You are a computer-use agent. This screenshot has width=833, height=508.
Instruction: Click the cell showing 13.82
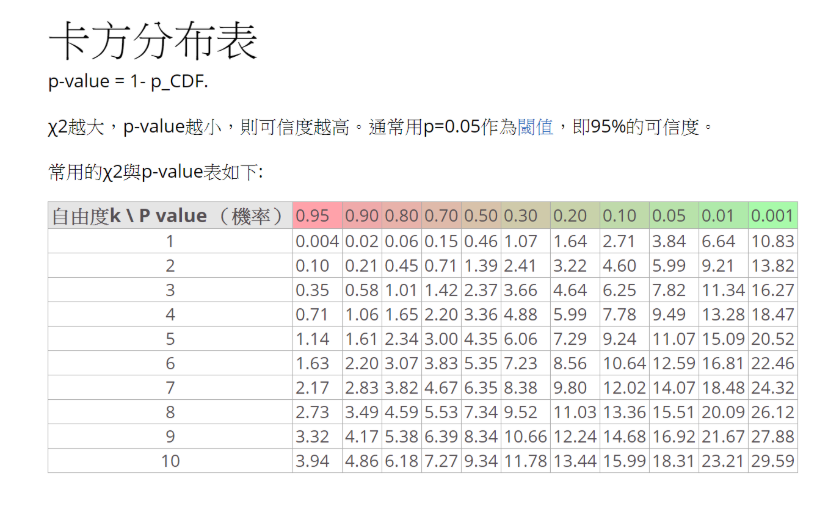tap(772, 266)
